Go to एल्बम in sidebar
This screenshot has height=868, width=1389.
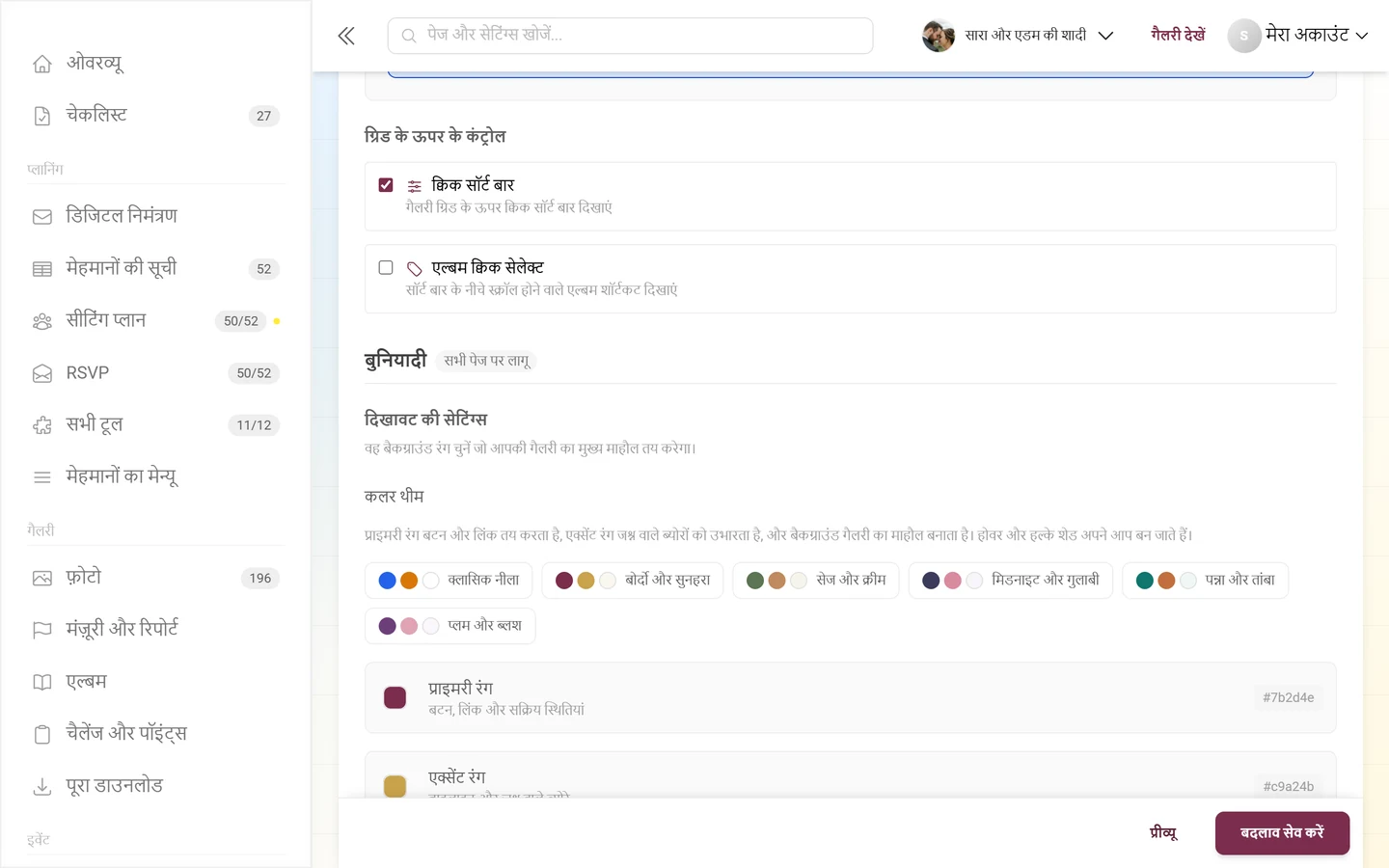[86, 682]
